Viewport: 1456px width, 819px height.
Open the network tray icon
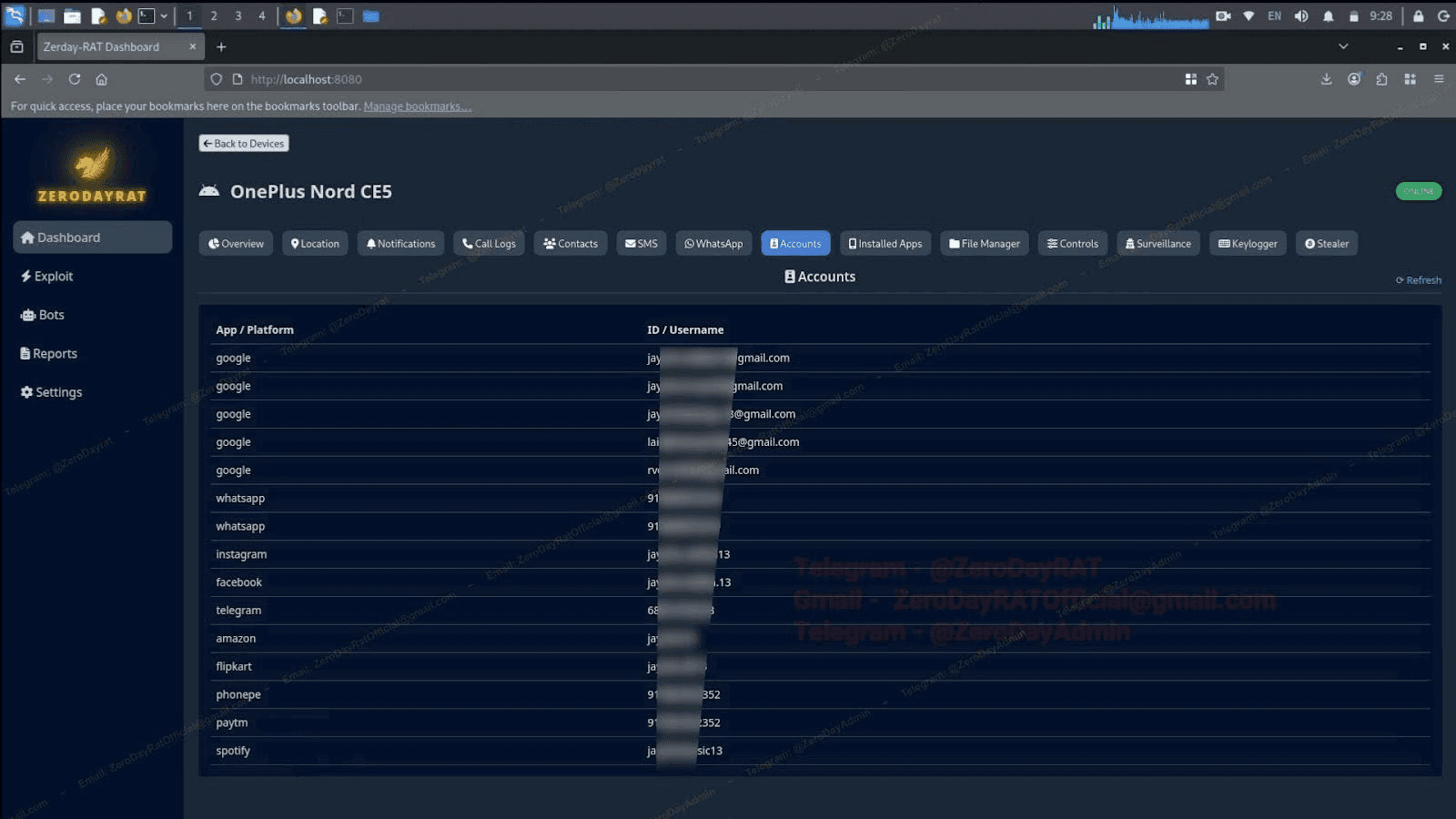pos(1249,15)
